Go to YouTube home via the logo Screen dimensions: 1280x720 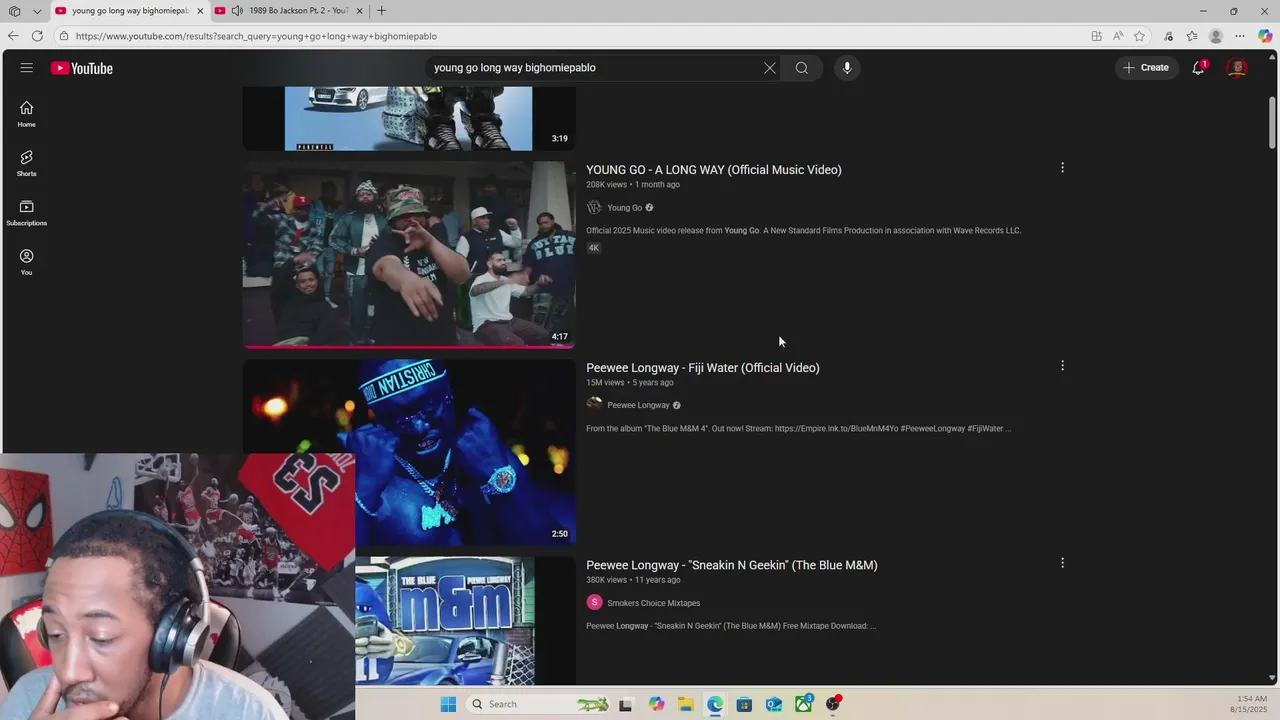coord(82,68)
